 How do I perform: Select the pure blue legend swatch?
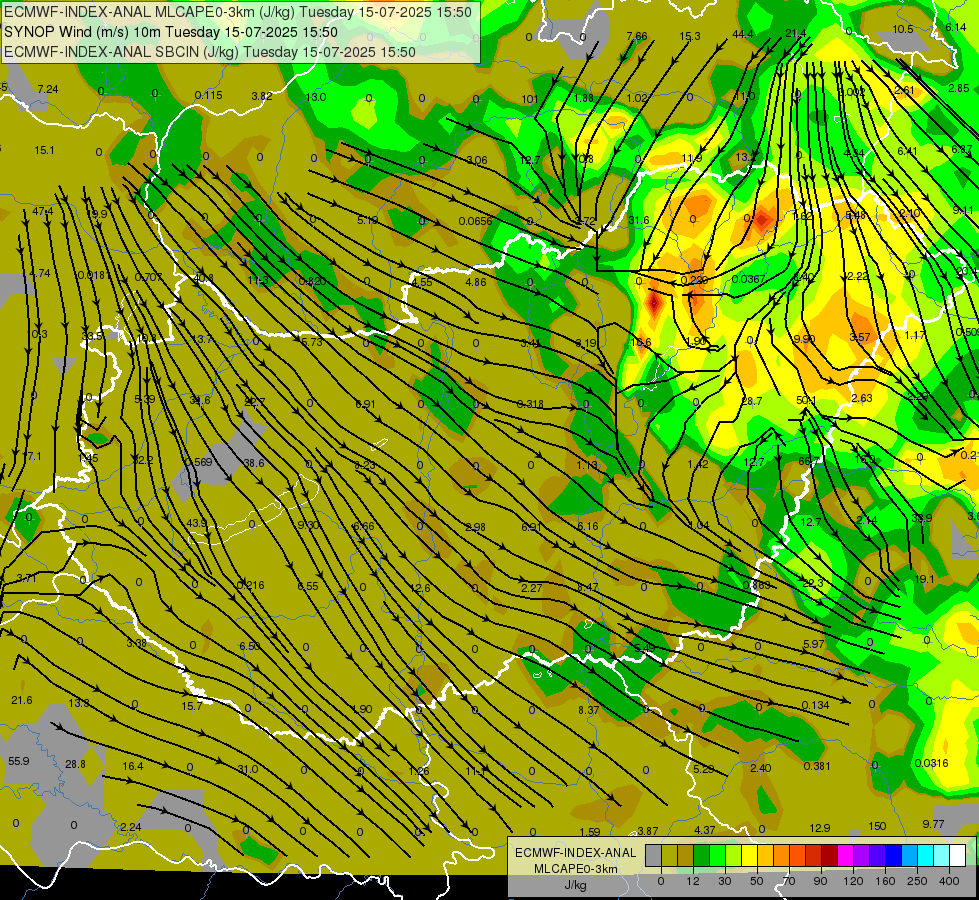(x=893, y=856)
